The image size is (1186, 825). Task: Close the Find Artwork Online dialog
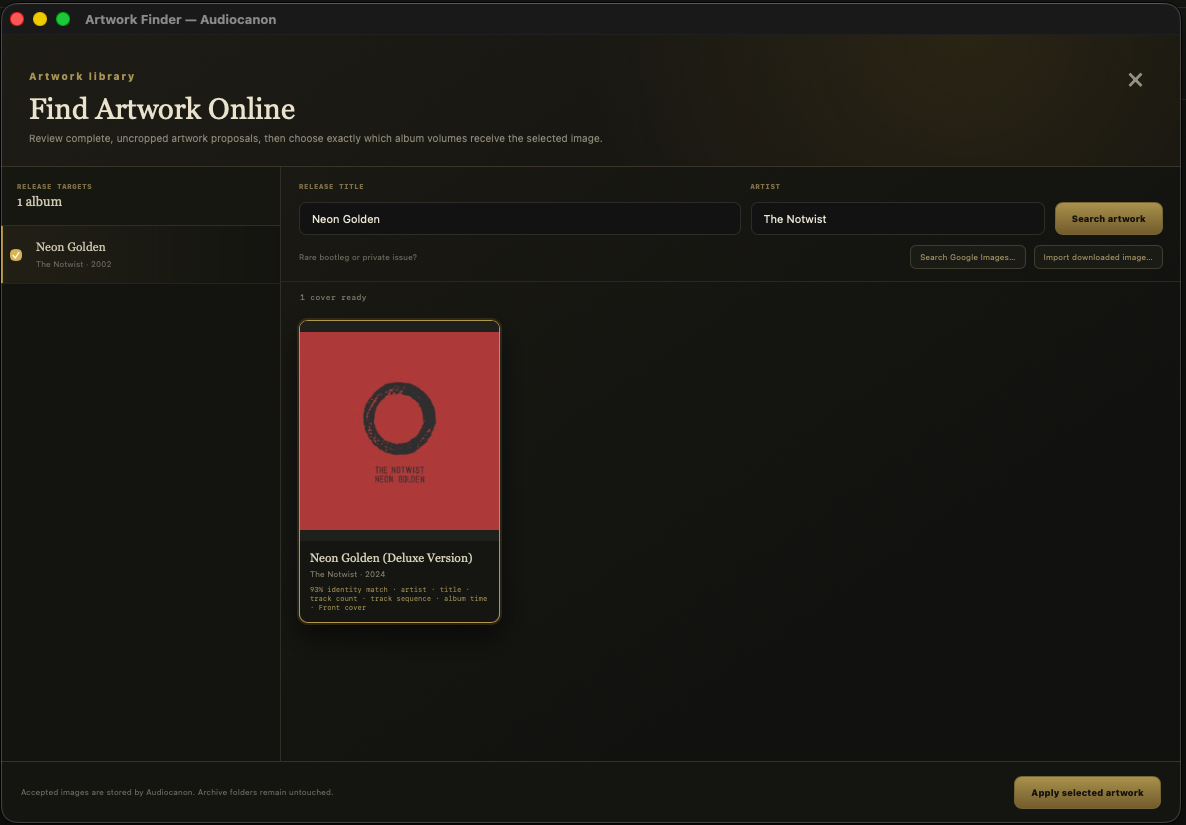pyautogui.click(x=1135, y=79)
